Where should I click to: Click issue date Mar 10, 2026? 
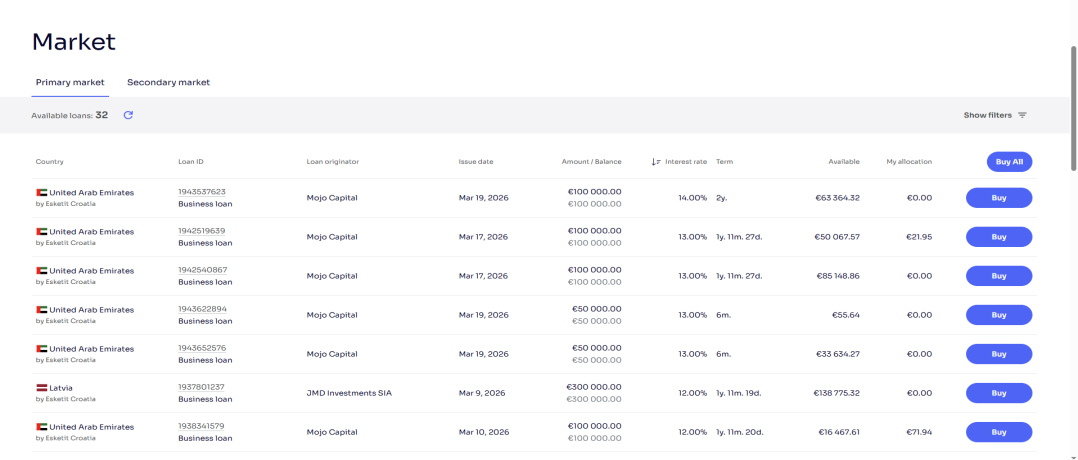click(x=484, y=432)
